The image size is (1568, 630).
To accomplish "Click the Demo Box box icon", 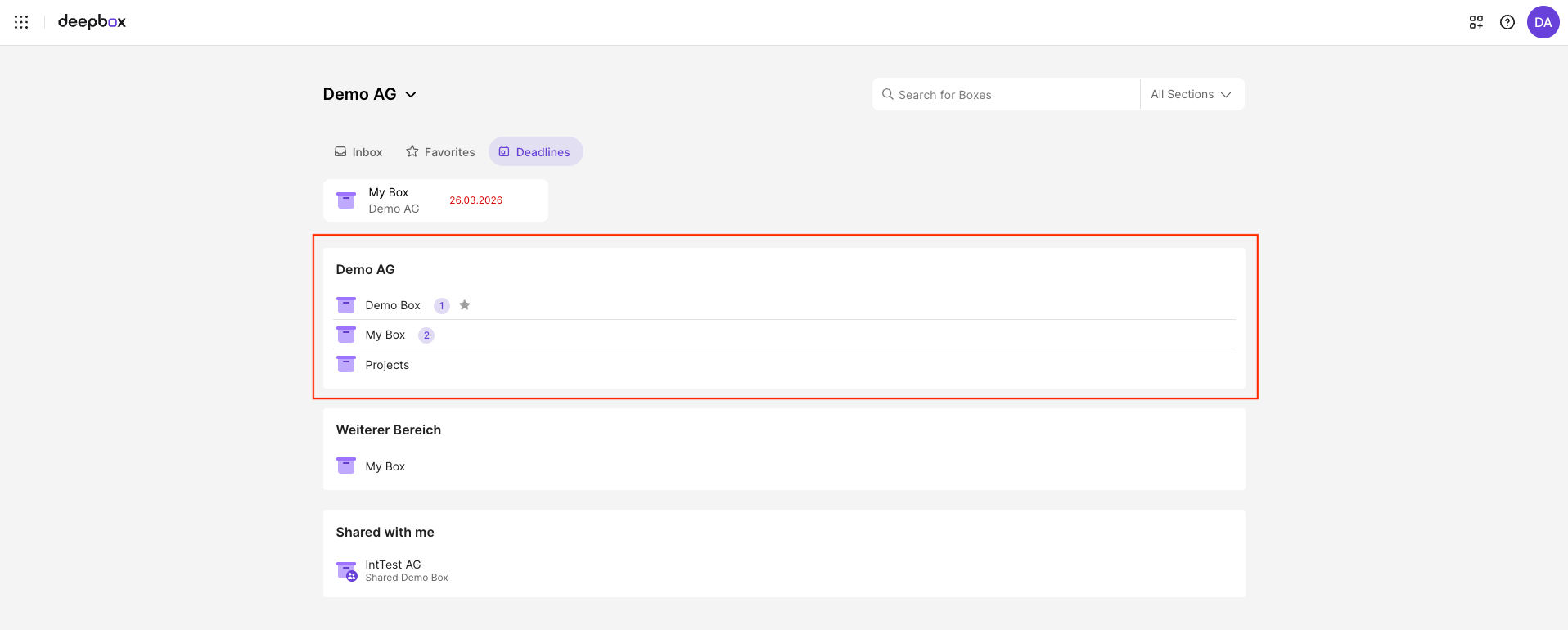I will point(346,305).
